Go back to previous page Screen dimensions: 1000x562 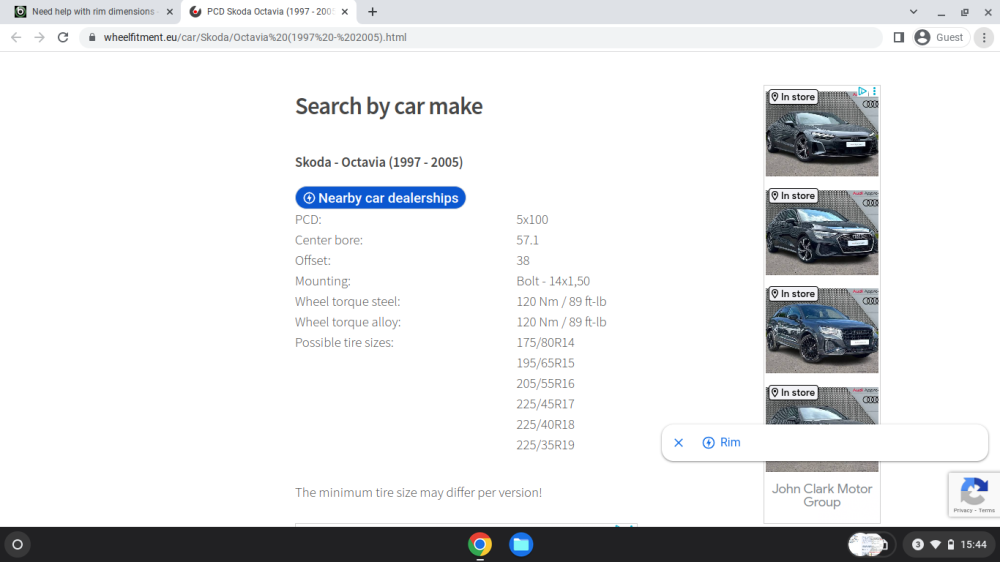16,38
